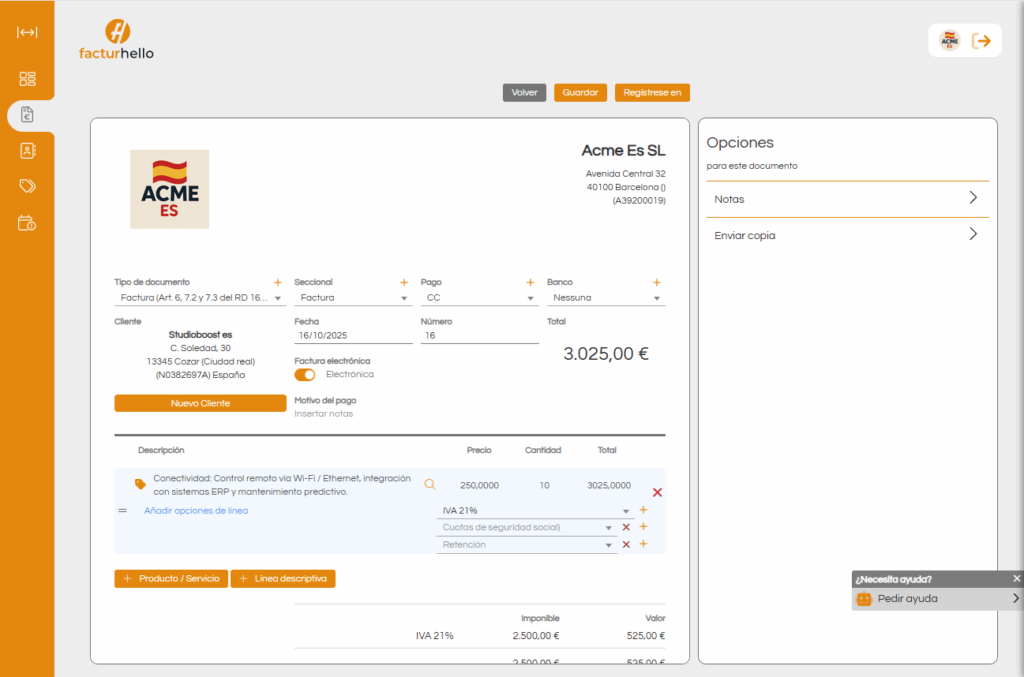Image resolution: width=1024 pixels, height=677 pixels.
Task: Delete the line item with red X
Action: pyautogui.click(x=657, y=492)
